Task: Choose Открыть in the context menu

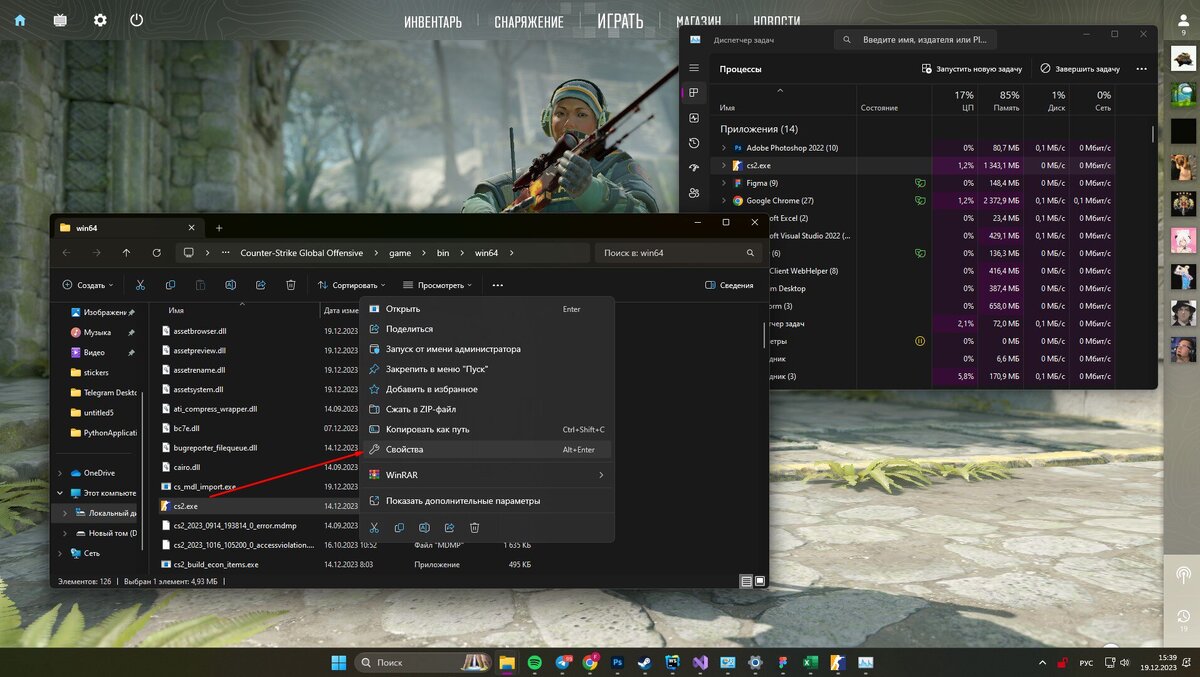Action: (x=486, y=309)
